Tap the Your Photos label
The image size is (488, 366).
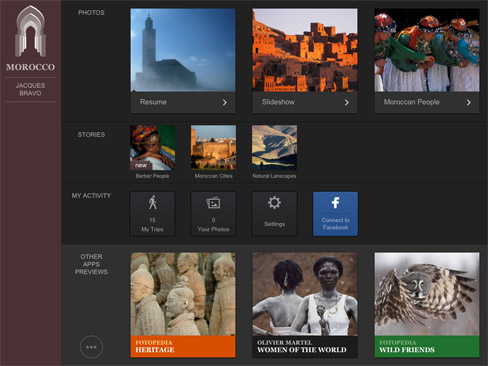click(x=213, y=229)
